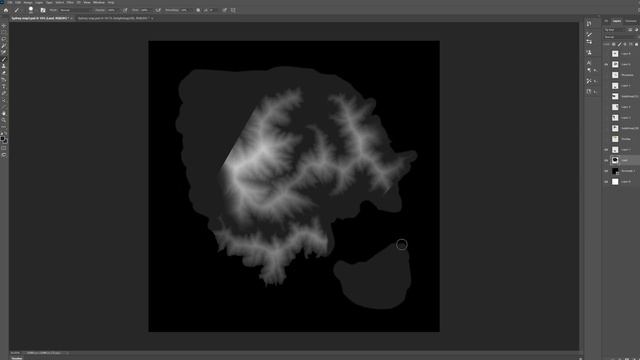Expand the status bar document info arrow
Viewport: 640px width, 360px height.
click(x=67, y=353)
